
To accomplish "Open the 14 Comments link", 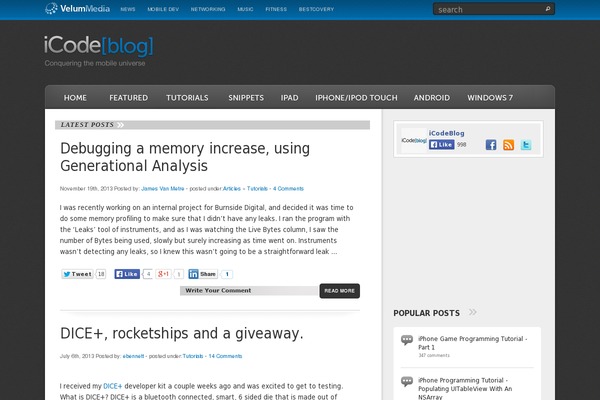I will pyautogui.click(x=225, y=356).
